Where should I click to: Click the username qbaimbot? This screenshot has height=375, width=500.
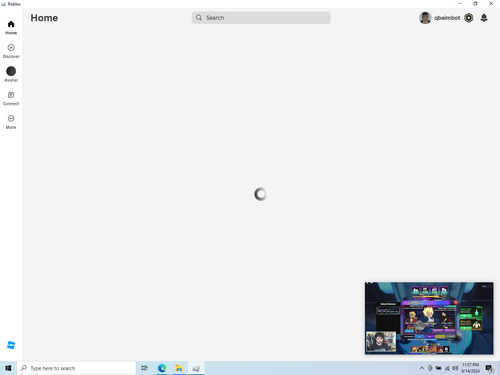447,18
